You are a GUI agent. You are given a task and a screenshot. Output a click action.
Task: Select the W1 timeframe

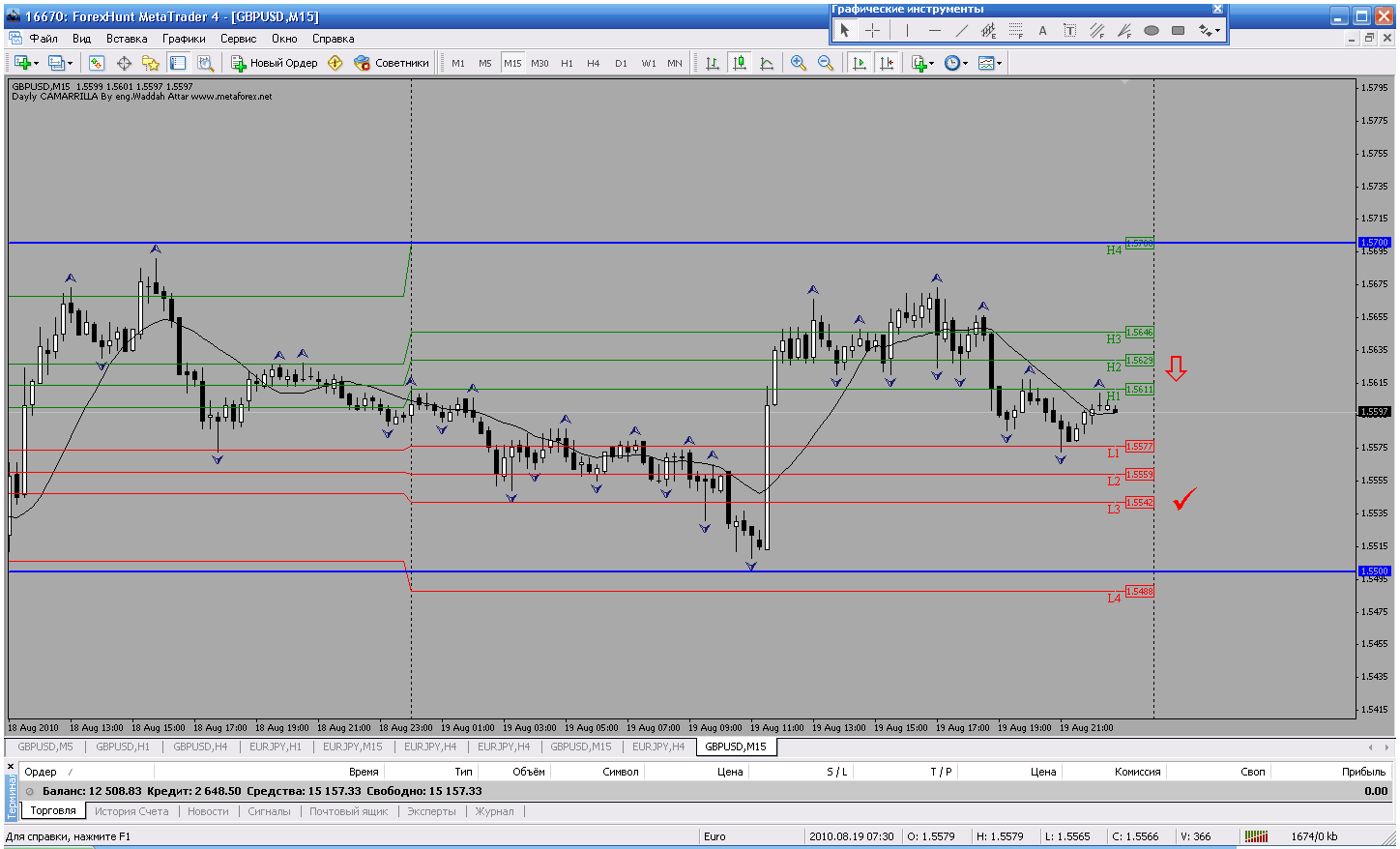pyautogui.click(x=648, y=63)
